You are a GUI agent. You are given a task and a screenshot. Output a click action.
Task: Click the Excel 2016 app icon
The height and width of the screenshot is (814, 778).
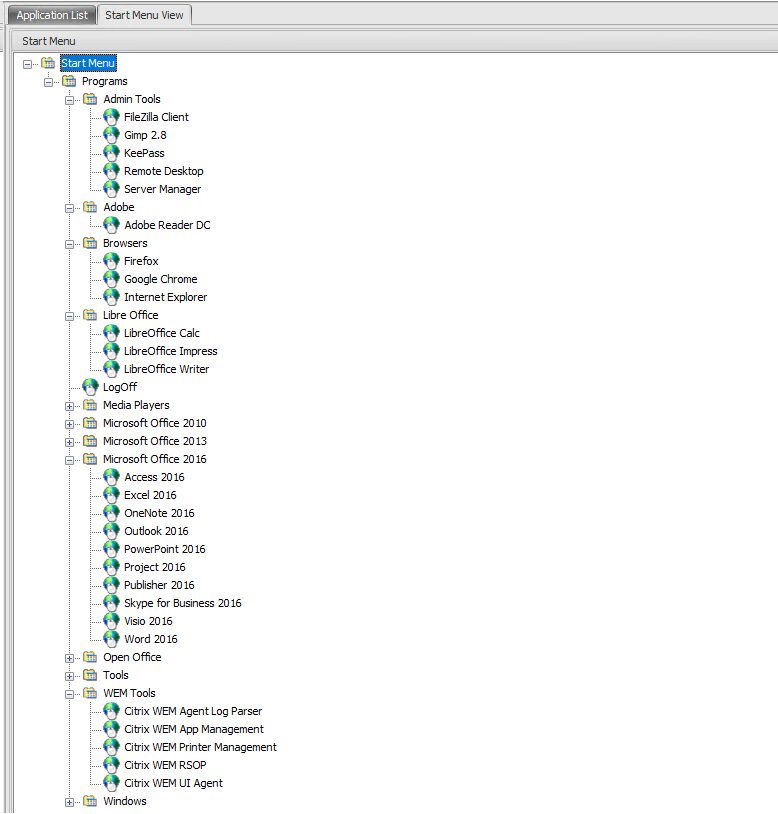[x=111, y=495]
